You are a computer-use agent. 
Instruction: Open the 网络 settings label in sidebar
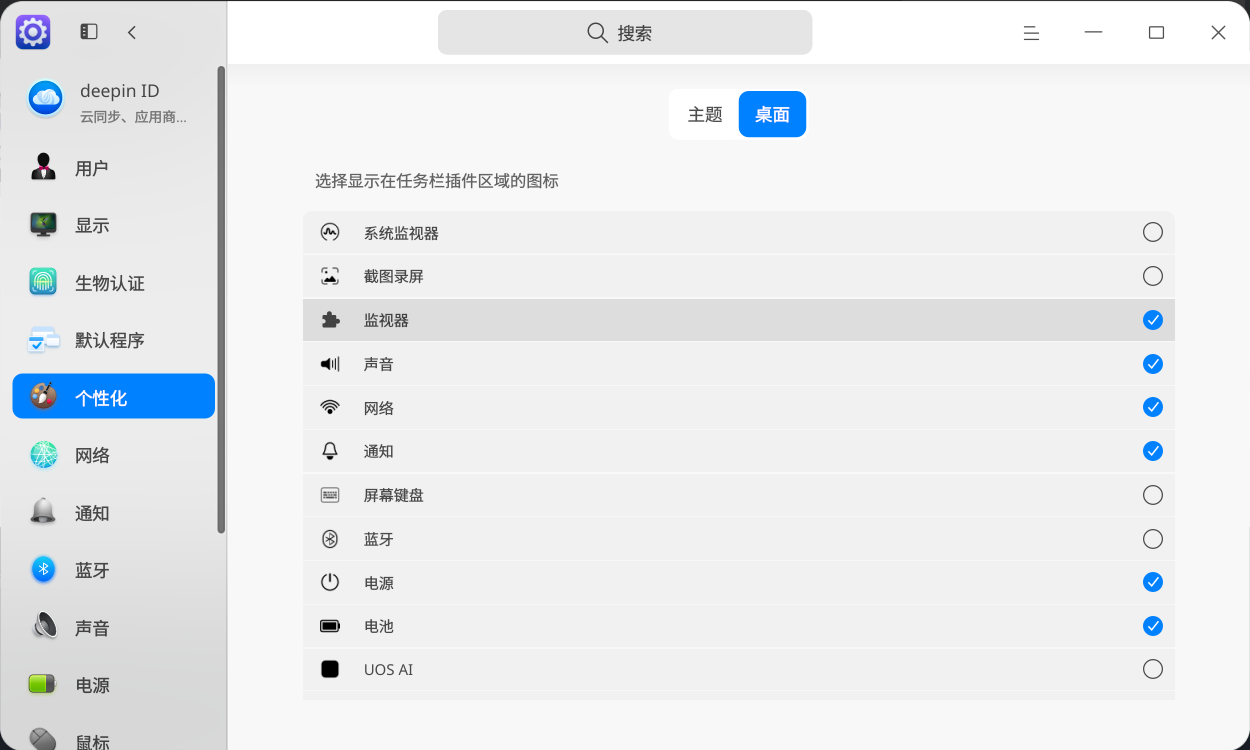point(92,456)
